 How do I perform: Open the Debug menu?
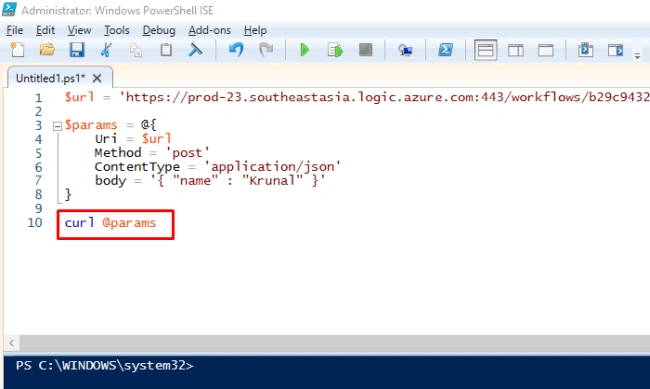[159, 30]
